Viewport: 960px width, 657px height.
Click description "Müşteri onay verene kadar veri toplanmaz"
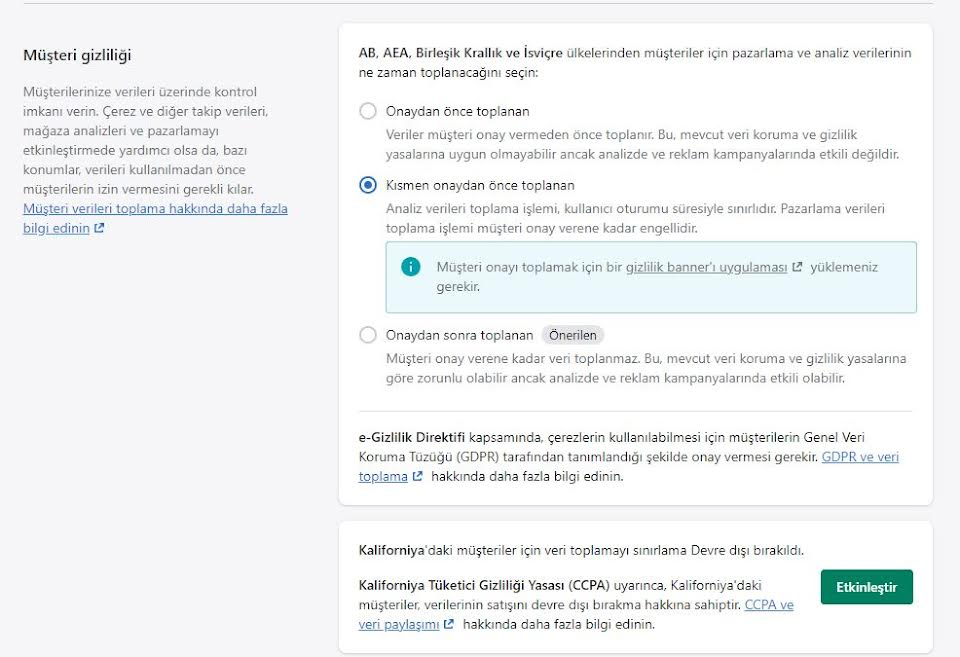pos(513,358)
